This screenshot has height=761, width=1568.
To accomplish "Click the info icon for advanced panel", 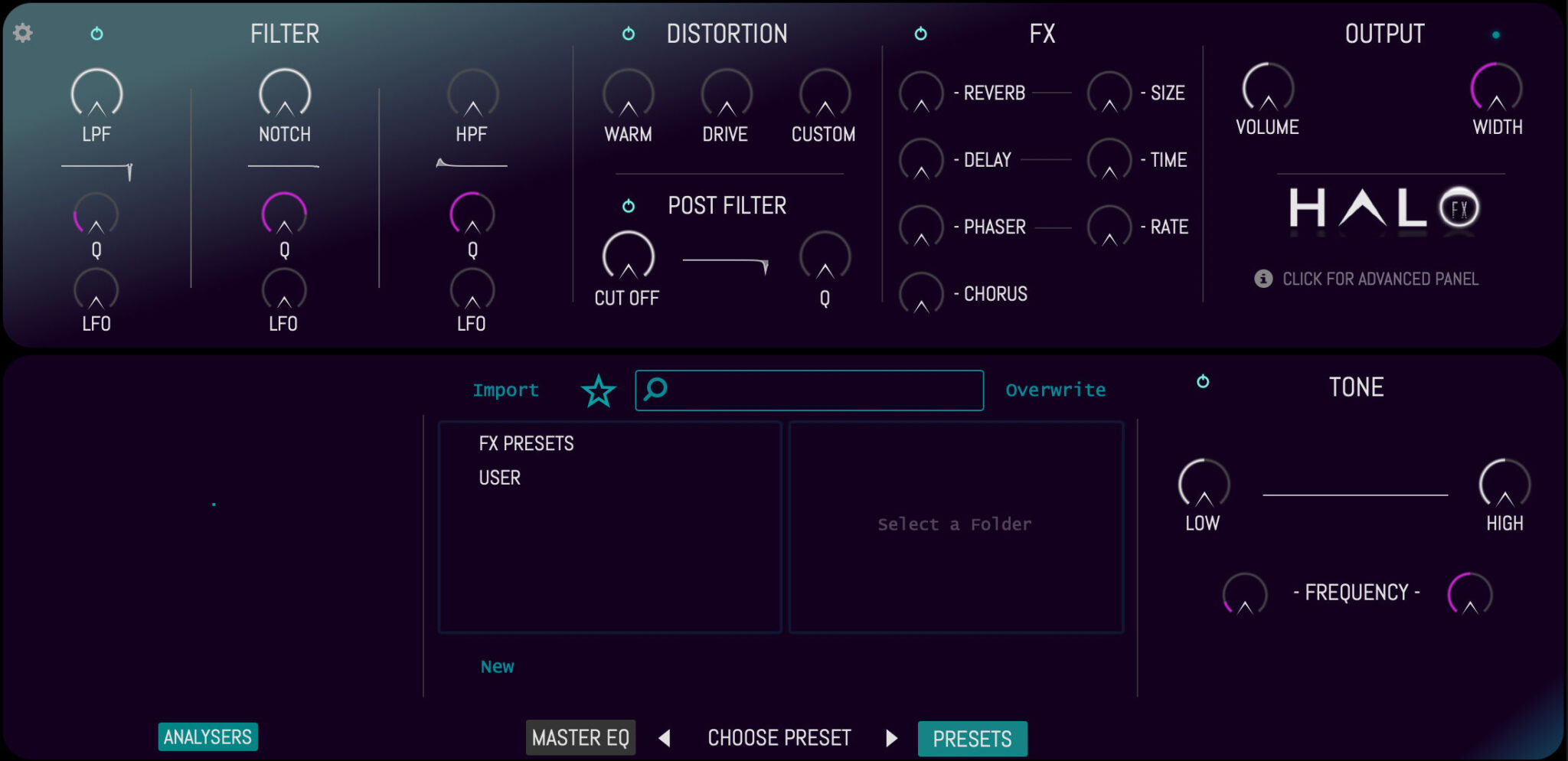I will pos(1264,279).
